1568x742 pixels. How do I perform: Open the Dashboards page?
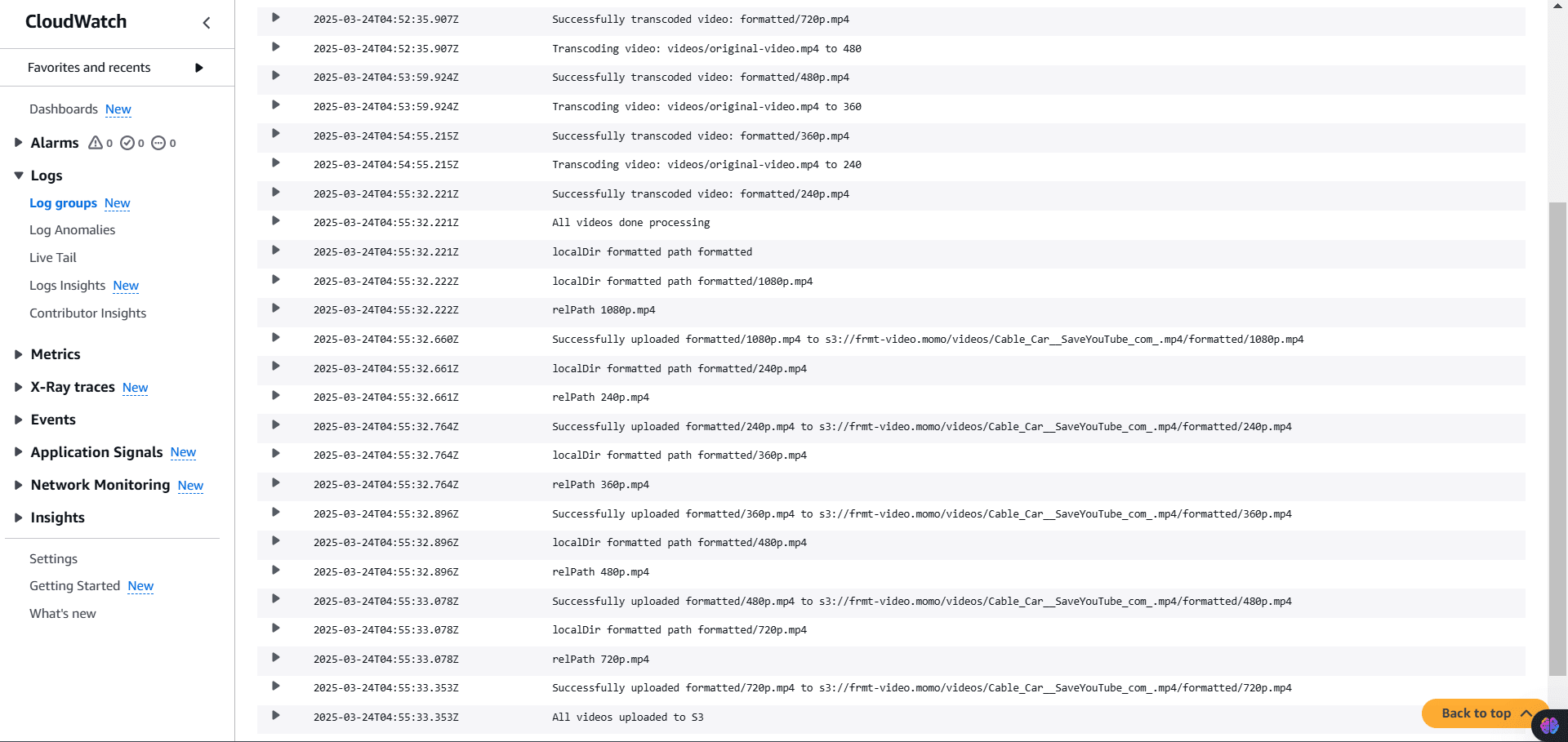(63, 109)
